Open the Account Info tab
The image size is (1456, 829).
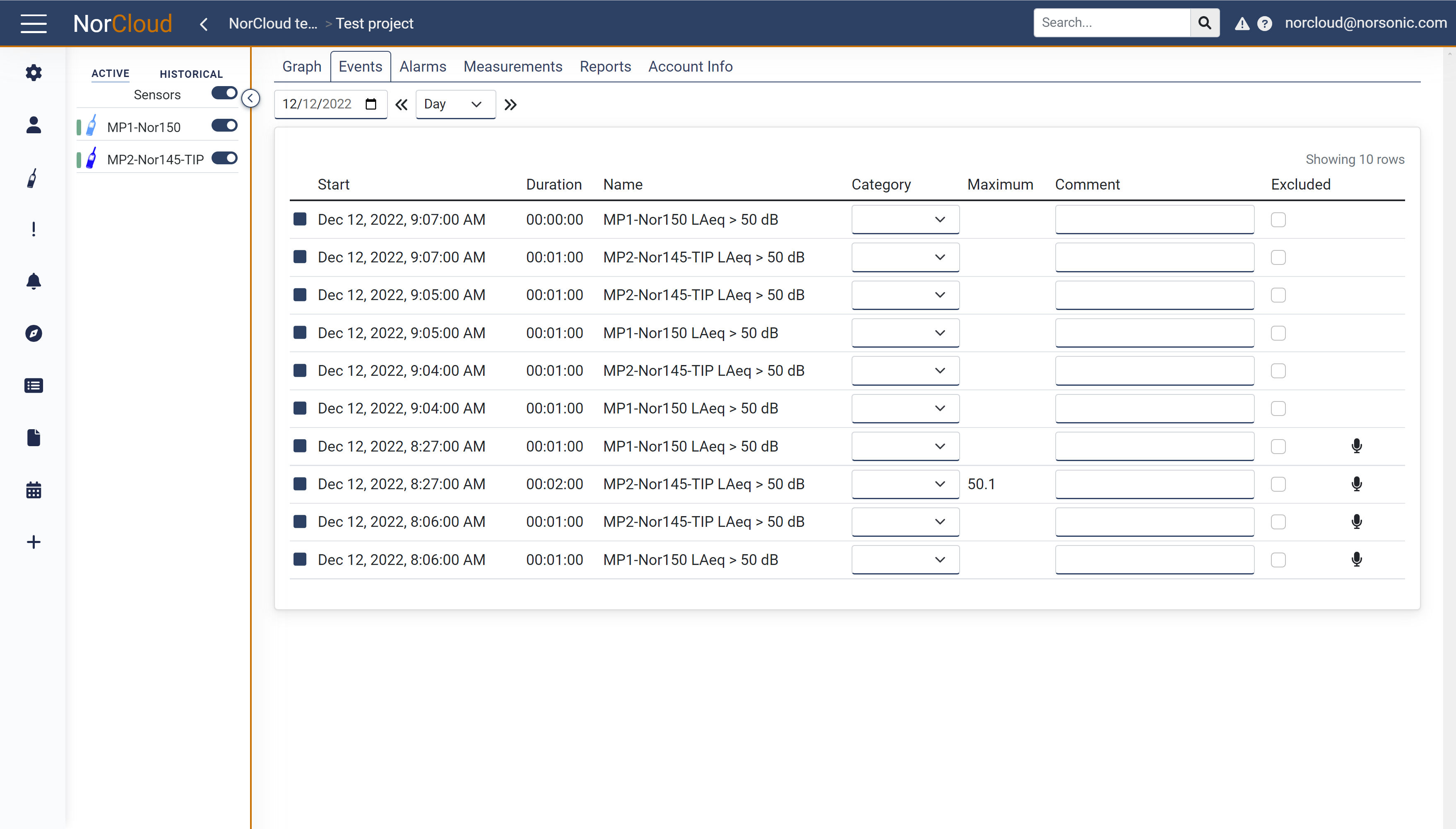(x=690, y=67)
